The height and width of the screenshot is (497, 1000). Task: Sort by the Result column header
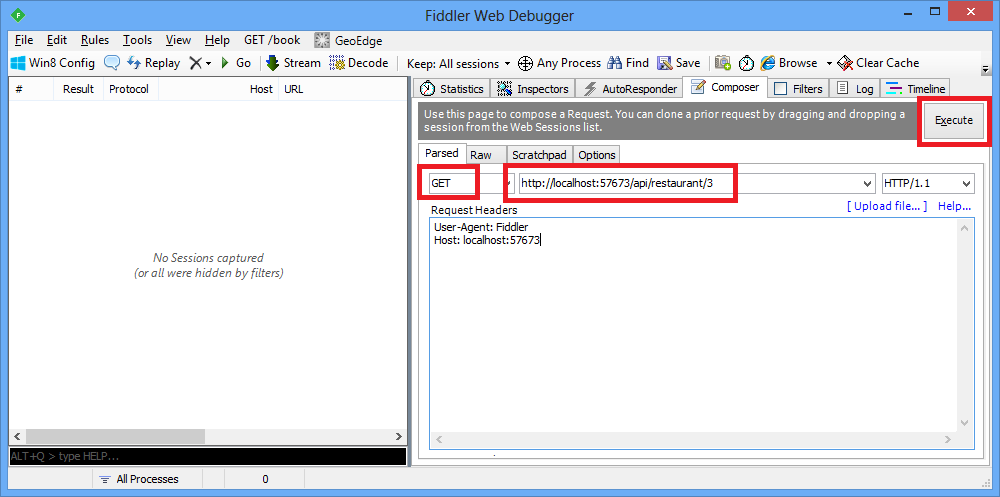(78, 89)
